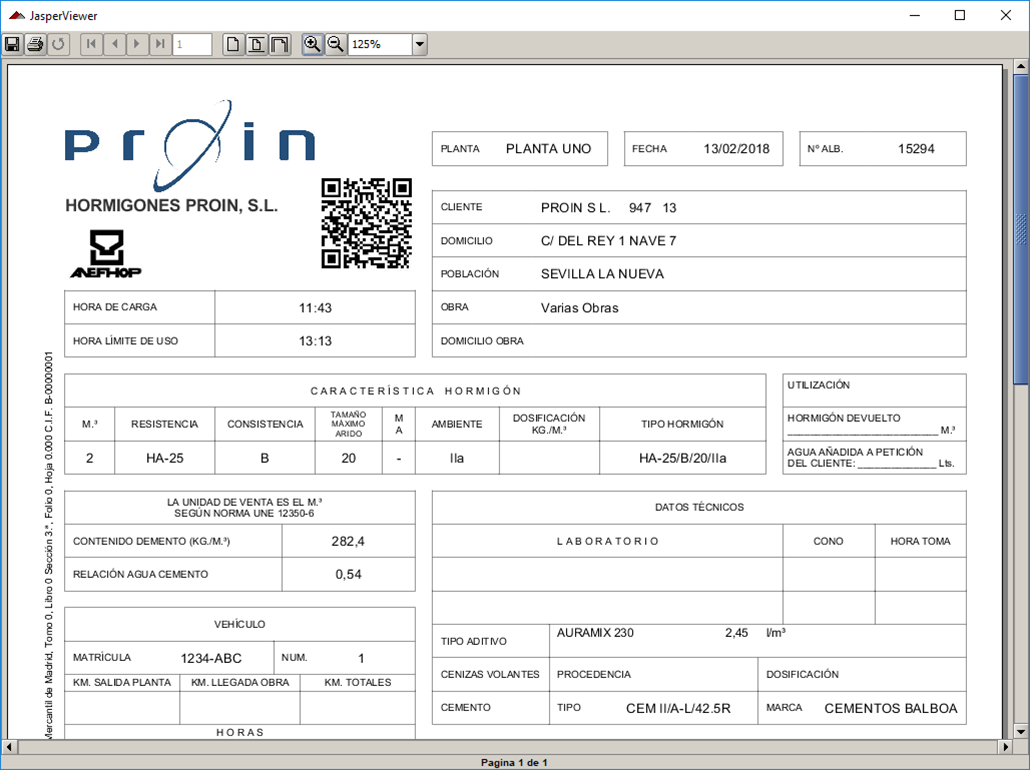Click the HORMIGONES PROIN, S.L. heading
1030x770 pixels.
[171, 206]
